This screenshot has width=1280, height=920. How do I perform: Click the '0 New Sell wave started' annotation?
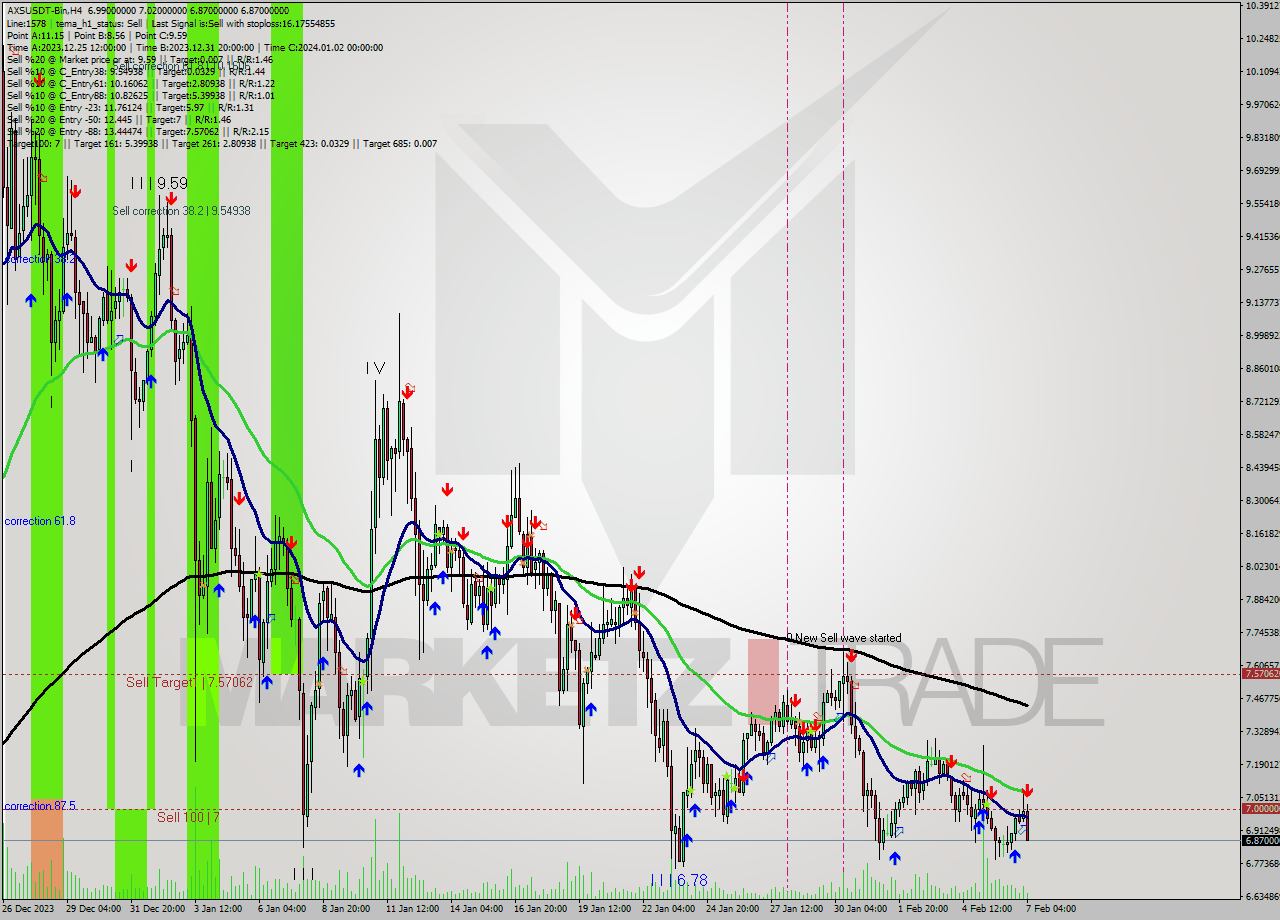point(843,638)
